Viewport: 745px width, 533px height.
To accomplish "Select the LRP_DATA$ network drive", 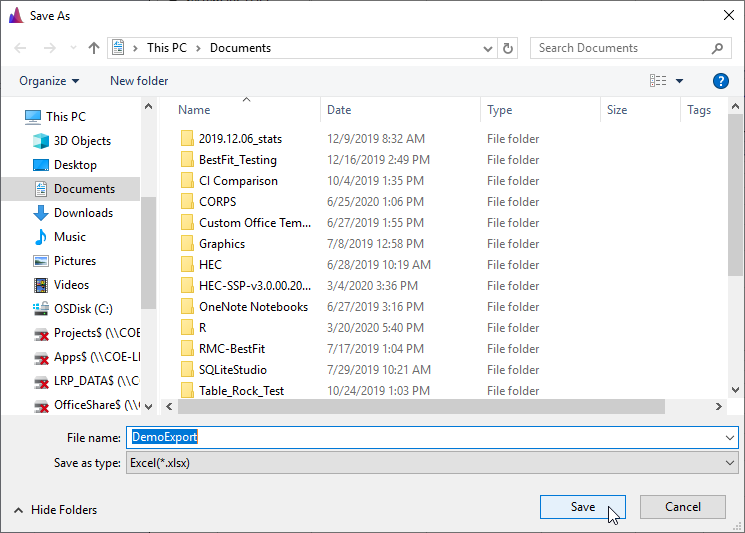I will point(86,381).
